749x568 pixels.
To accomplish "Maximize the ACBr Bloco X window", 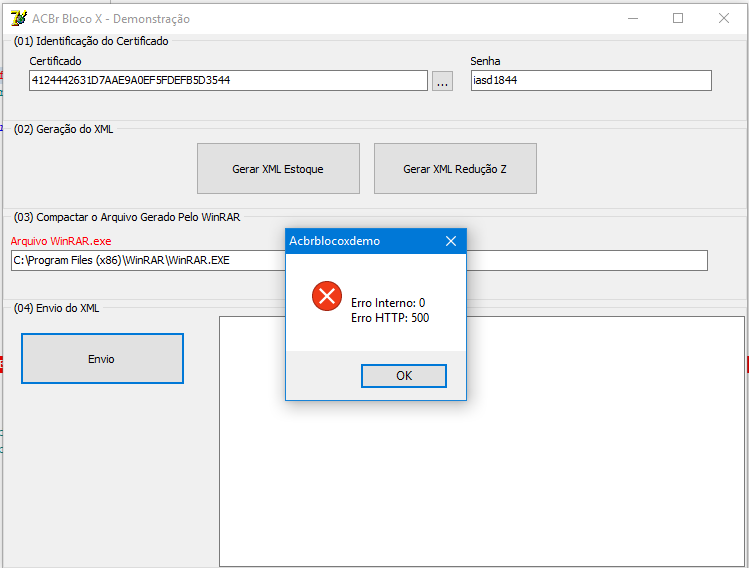I will pos(678,19).
